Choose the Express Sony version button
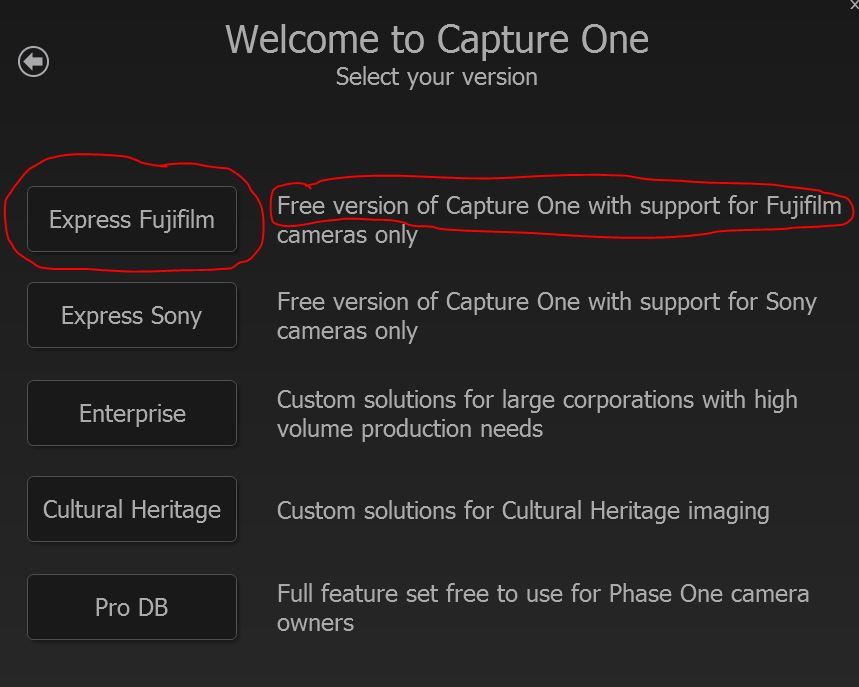Image resolution: width=859 pixels, height=687 pixels. coord(132,315)
